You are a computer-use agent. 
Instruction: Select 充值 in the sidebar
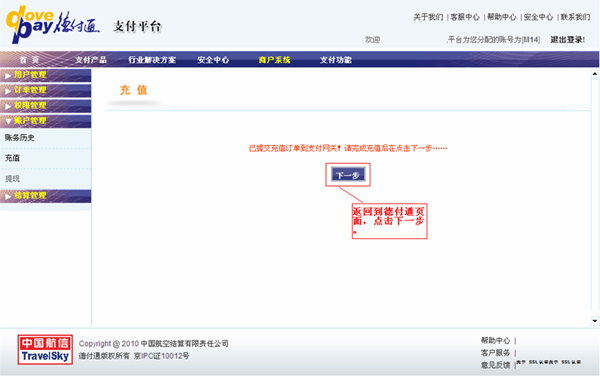tap(12, 158)
